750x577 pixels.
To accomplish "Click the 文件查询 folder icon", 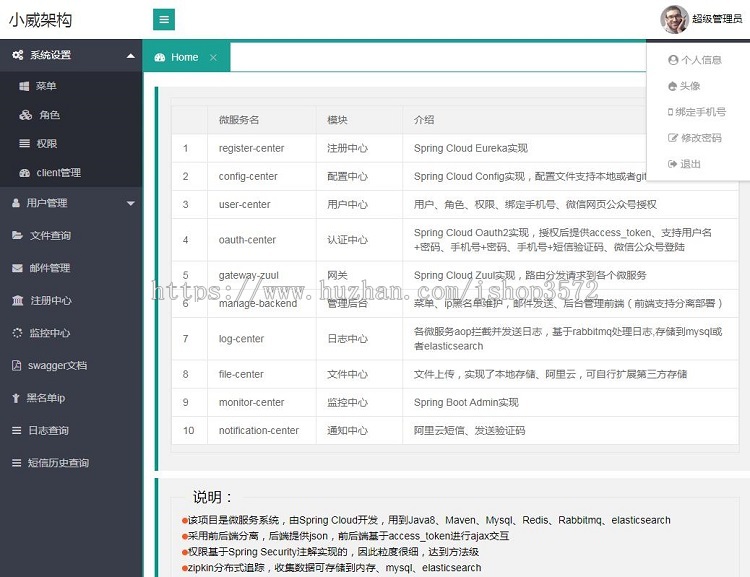I will [17, 235].
